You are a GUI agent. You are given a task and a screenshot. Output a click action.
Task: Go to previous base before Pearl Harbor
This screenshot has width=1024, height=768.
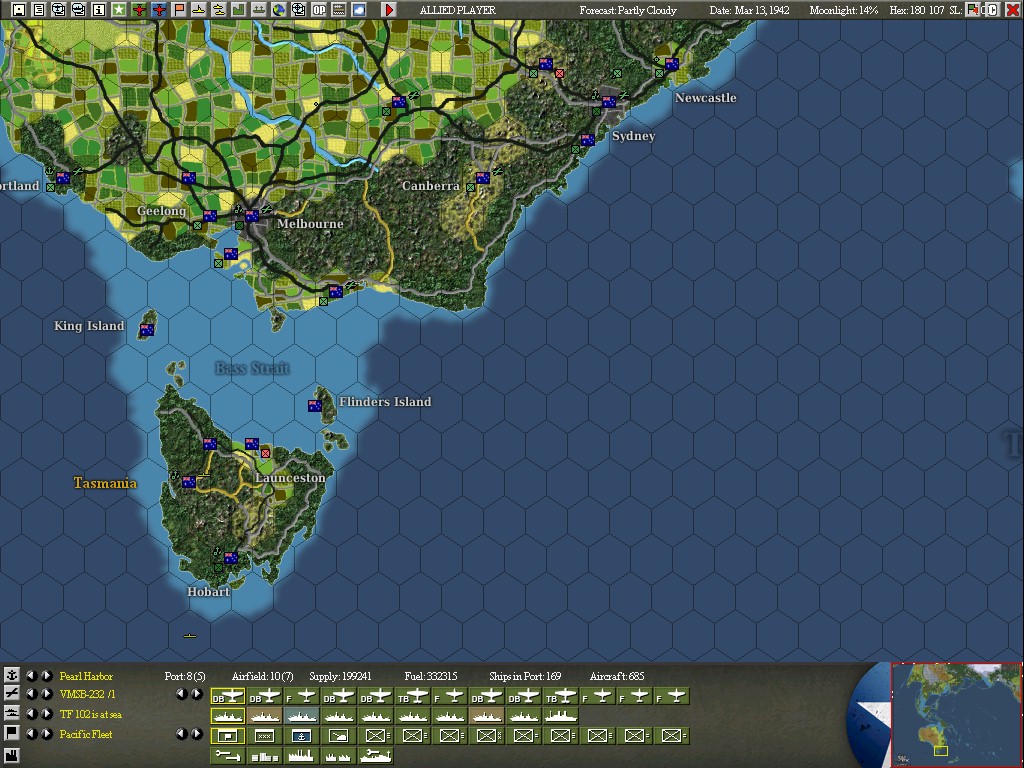pos(31,675)
